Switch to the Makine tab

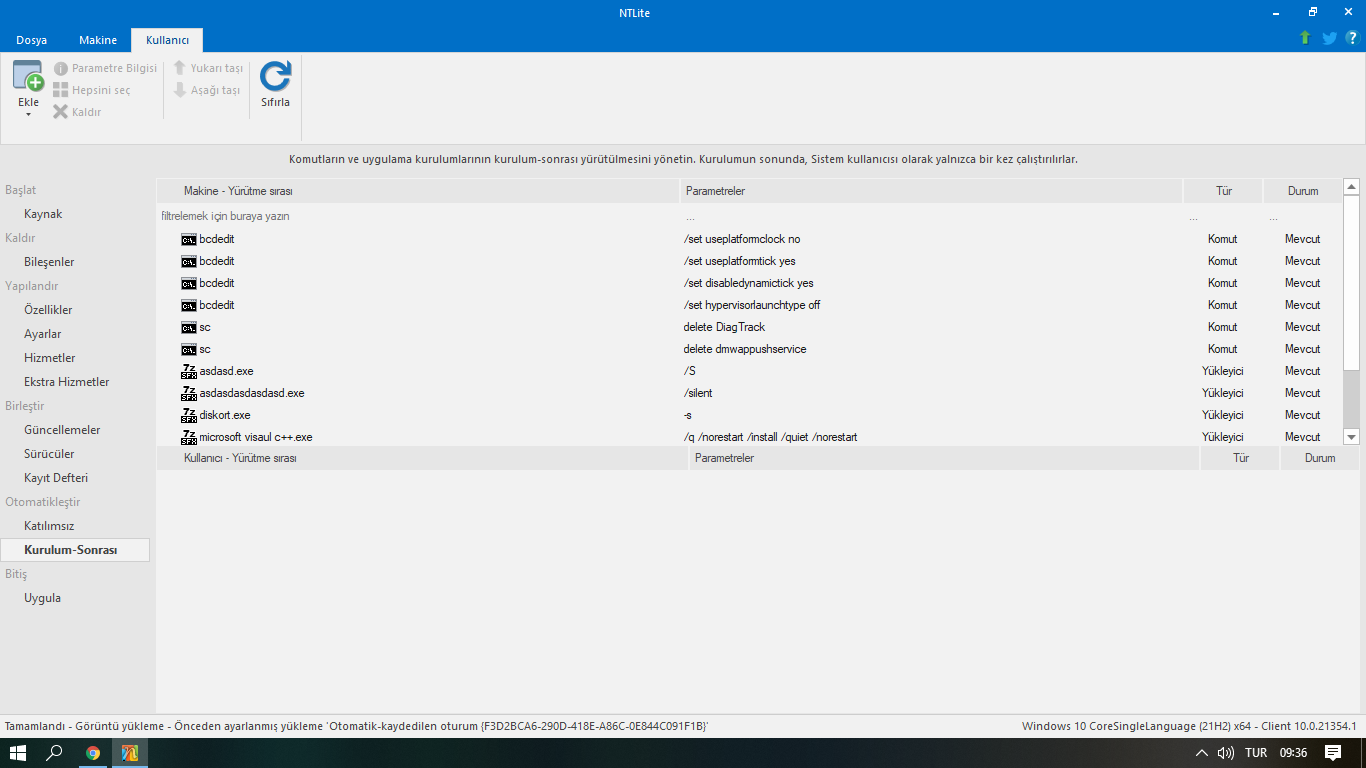98,40
